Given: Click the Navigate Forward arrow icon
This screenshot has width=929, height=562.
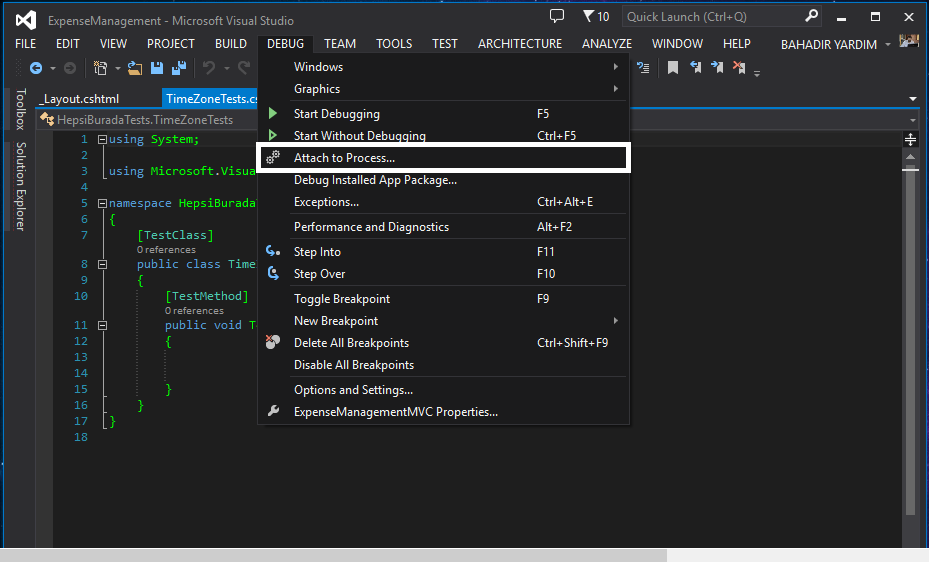Looking at the screenshot, I should pos(70,68).
